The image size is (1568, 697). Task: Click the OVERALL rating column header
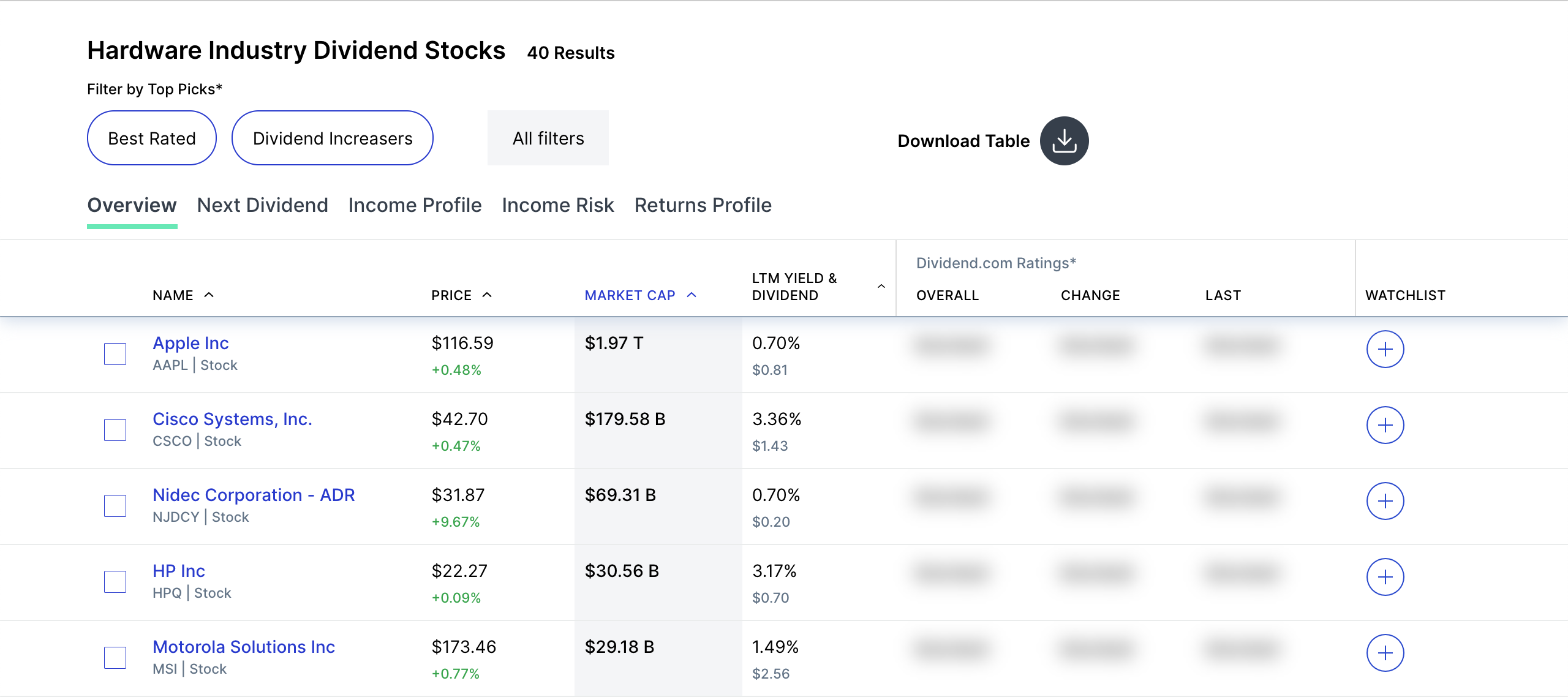(x=948, y=295)
